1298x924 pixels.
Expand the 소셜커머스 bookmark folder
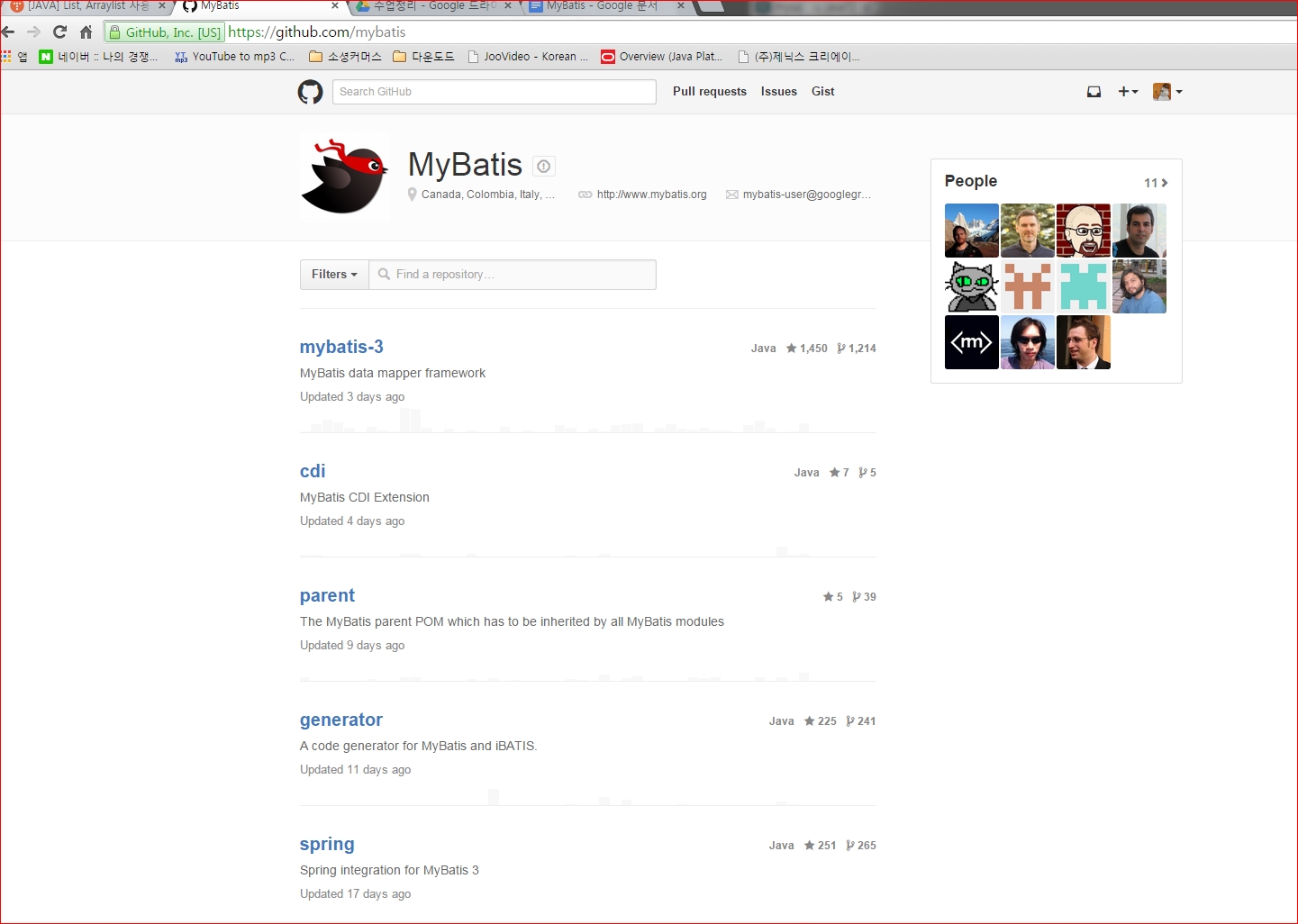[346, 57]
